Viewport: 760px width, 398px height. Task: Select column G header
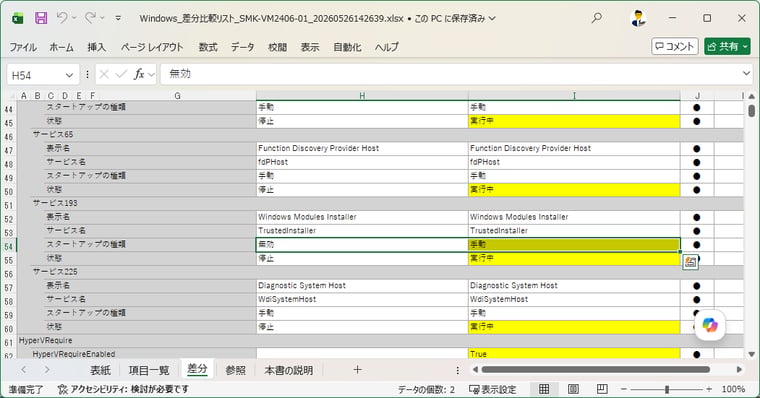point(177,96)
